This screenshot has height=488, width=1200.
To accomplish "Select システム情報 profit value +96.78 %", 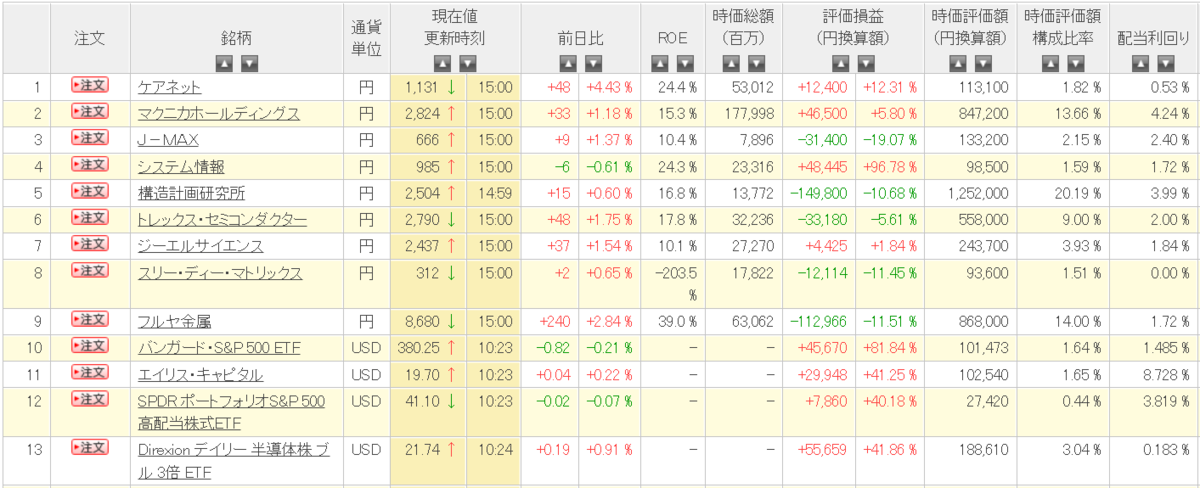I will pos(890,167).
